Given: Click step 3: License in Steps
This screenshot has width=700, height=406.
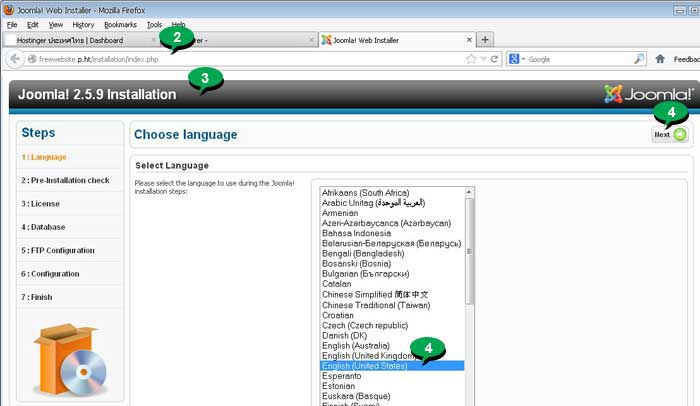Looking at the screenshot, I should click(x=40, y=204).
